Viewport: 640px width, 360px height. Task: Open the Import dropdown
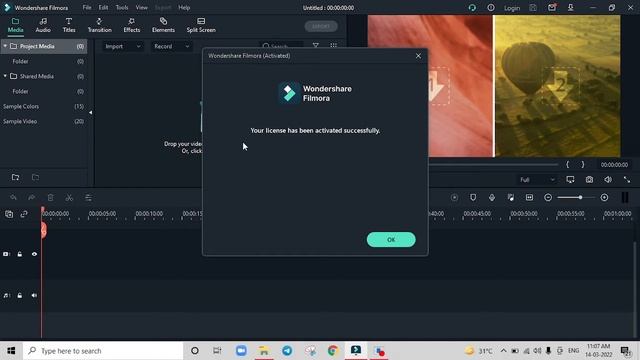(123, 47)
